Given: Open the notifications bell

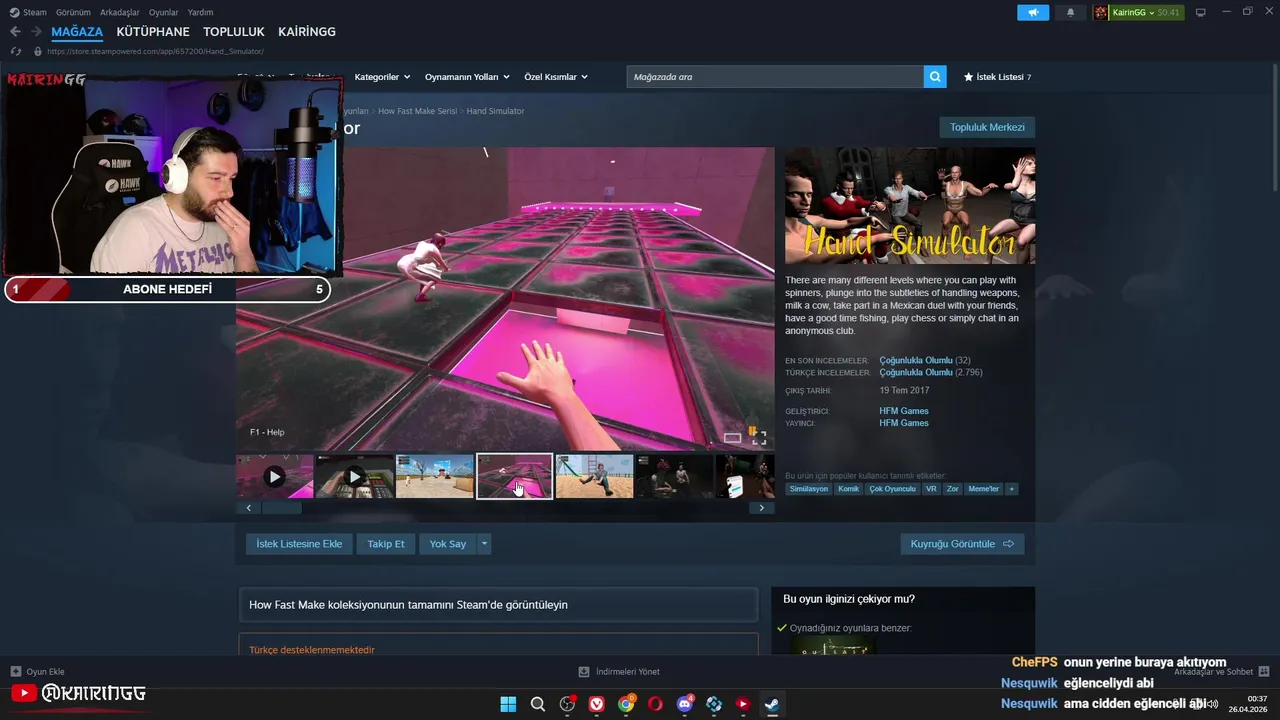Looking at the screenshot, I should [1071, 12].
